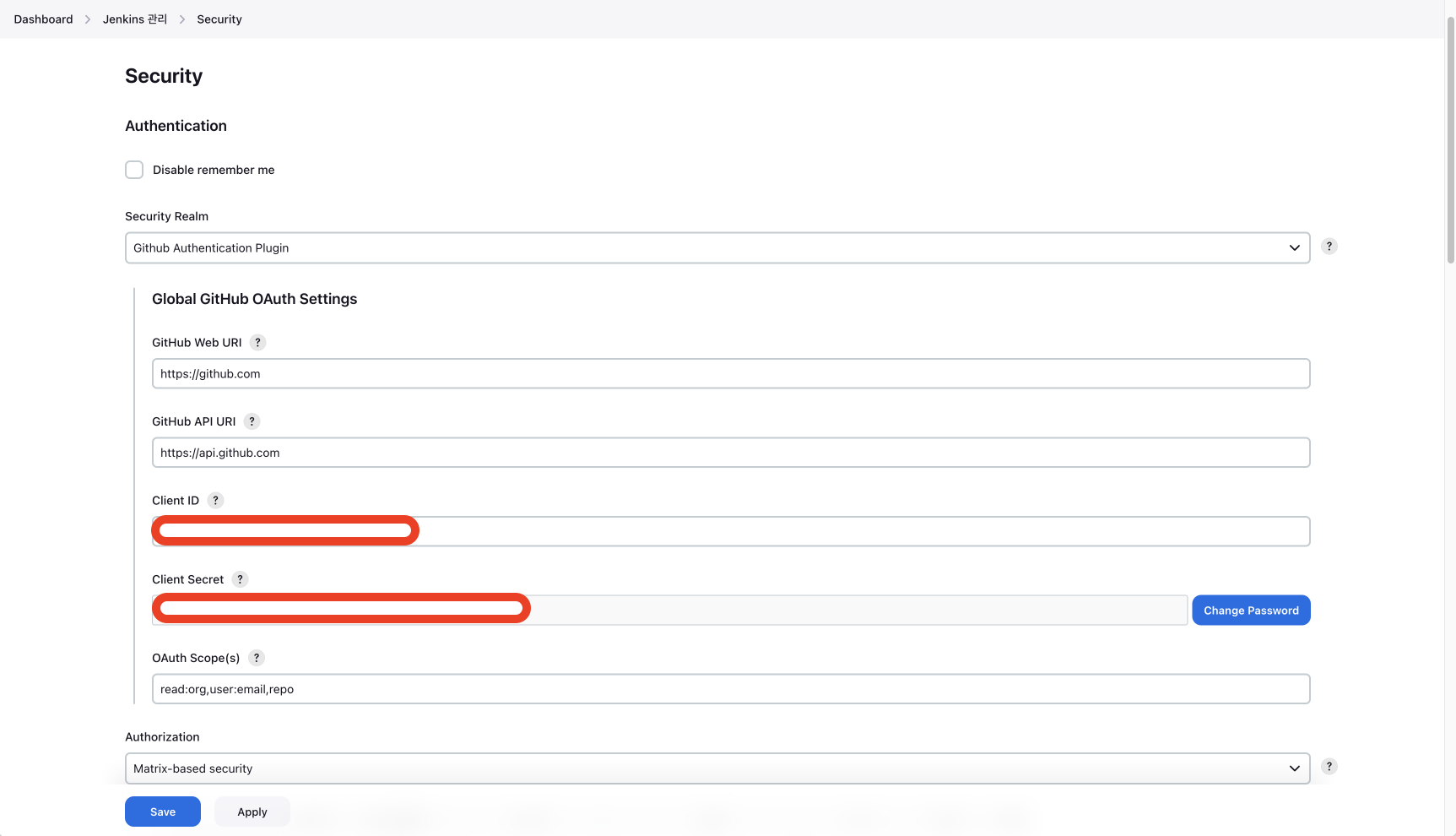The image size is (1456, 836).
Task: Open help for Authorization setting
Action: click(x=1329, y=766)
